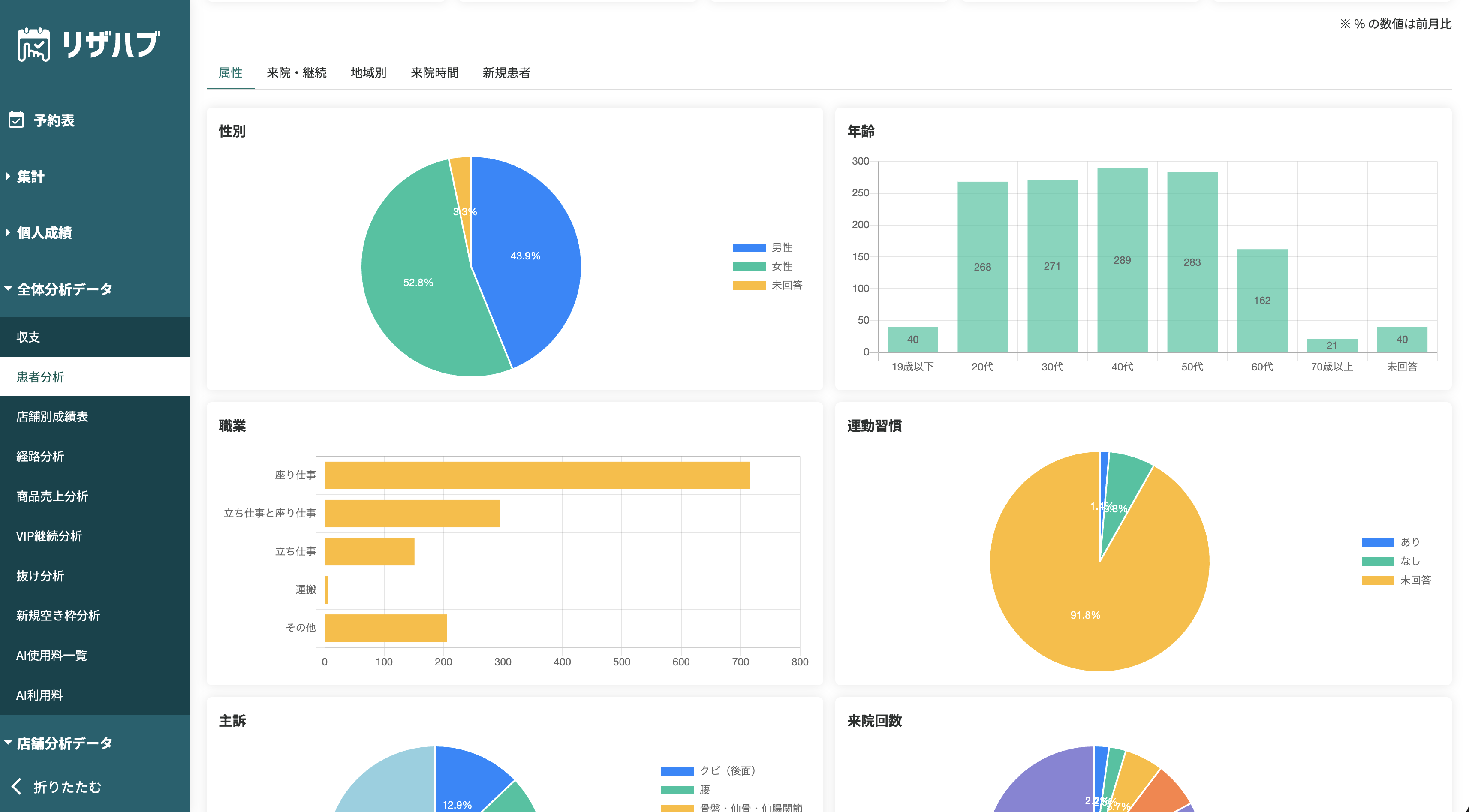Toggle 未回答 swatch in 運動習慣 legend
The width and height of the screenshot is (1469, 812).
click(1378, 580)
